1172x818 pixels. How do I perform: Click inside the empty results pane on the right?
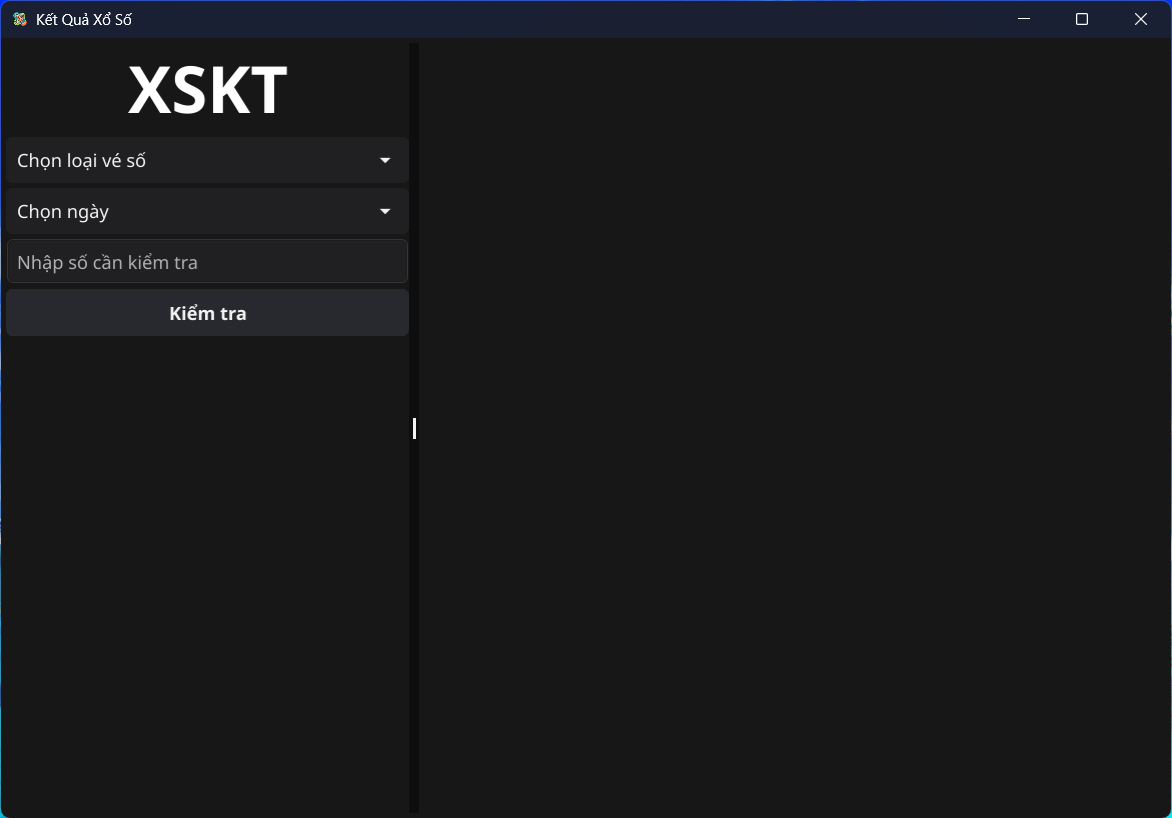pyautogui.click(x=790, y=430)
